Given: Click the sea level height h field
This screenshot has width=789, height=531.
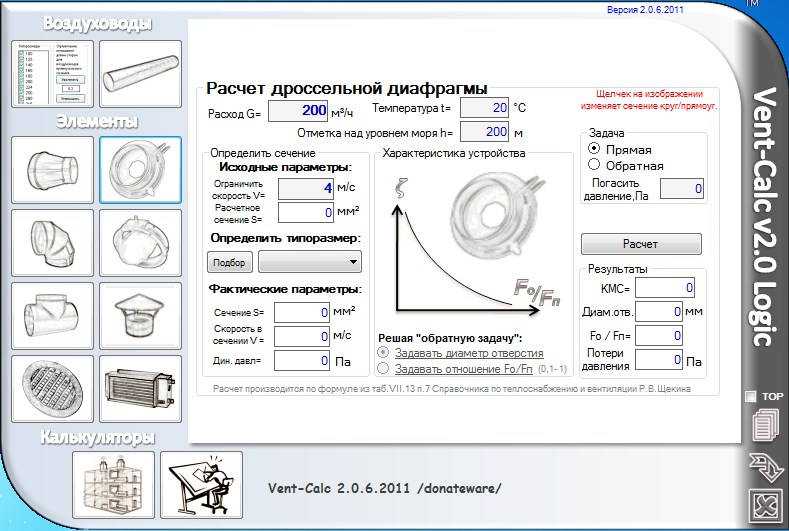Looking at the screenshot, I should (x=485, y=132).
